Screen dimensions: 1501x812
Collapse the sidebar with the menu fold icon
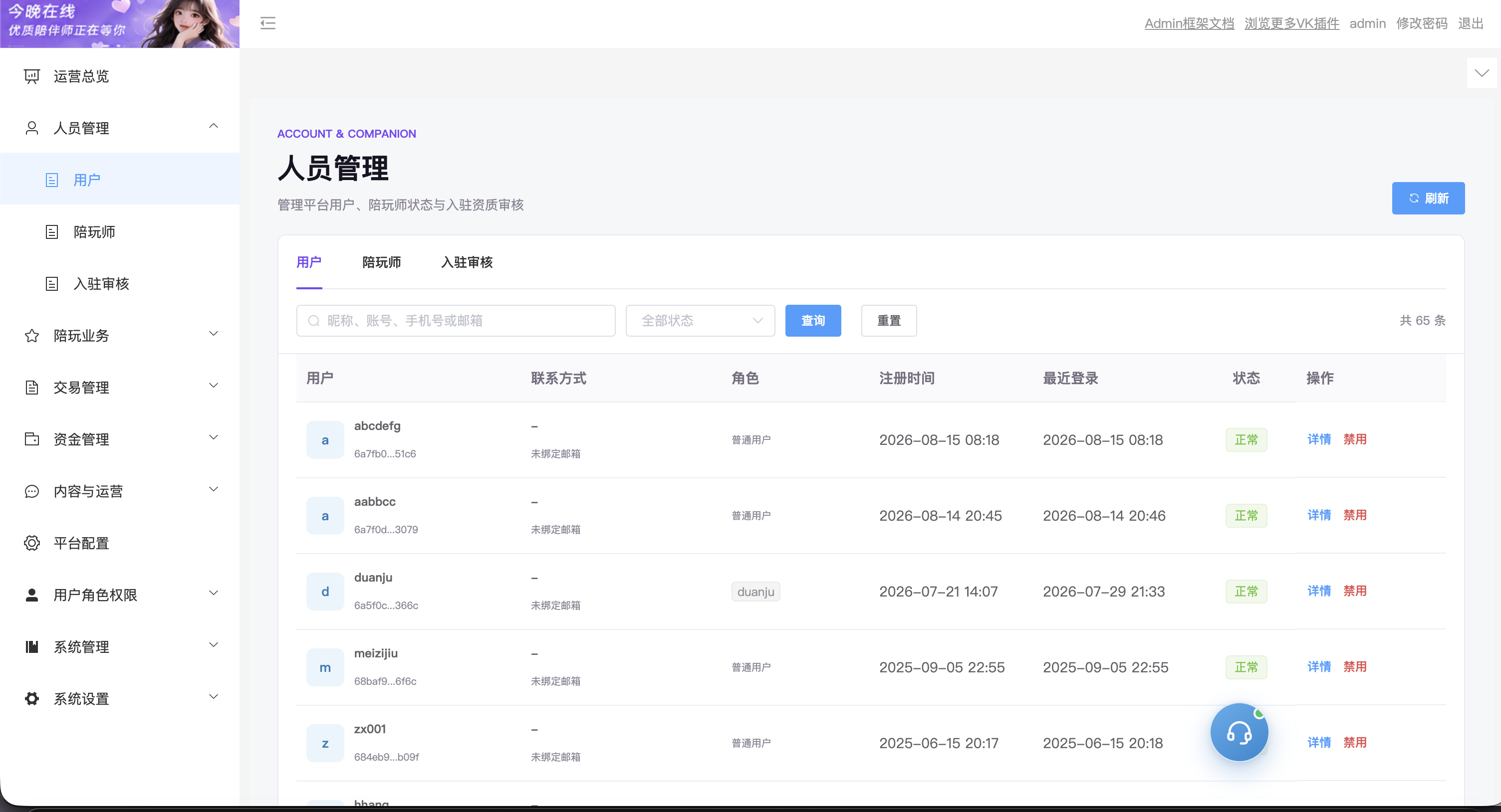(x=267, y=23)
